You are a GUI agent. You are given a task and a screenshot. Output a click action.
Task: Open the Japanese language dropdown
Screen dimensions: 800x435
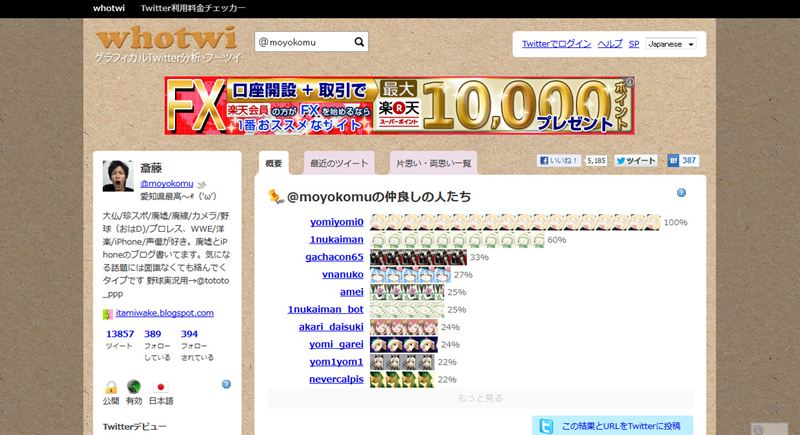[670, 44]
